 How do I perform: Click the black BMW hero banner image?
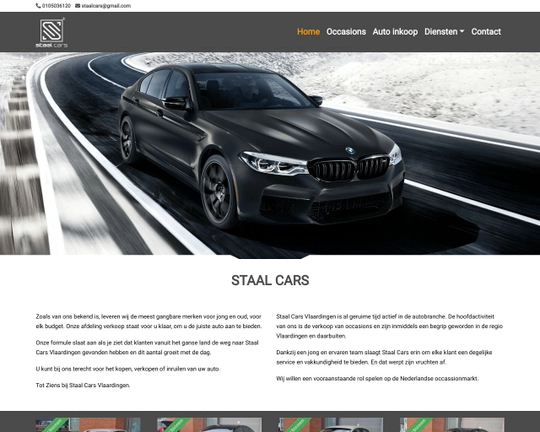pos(270,154)
